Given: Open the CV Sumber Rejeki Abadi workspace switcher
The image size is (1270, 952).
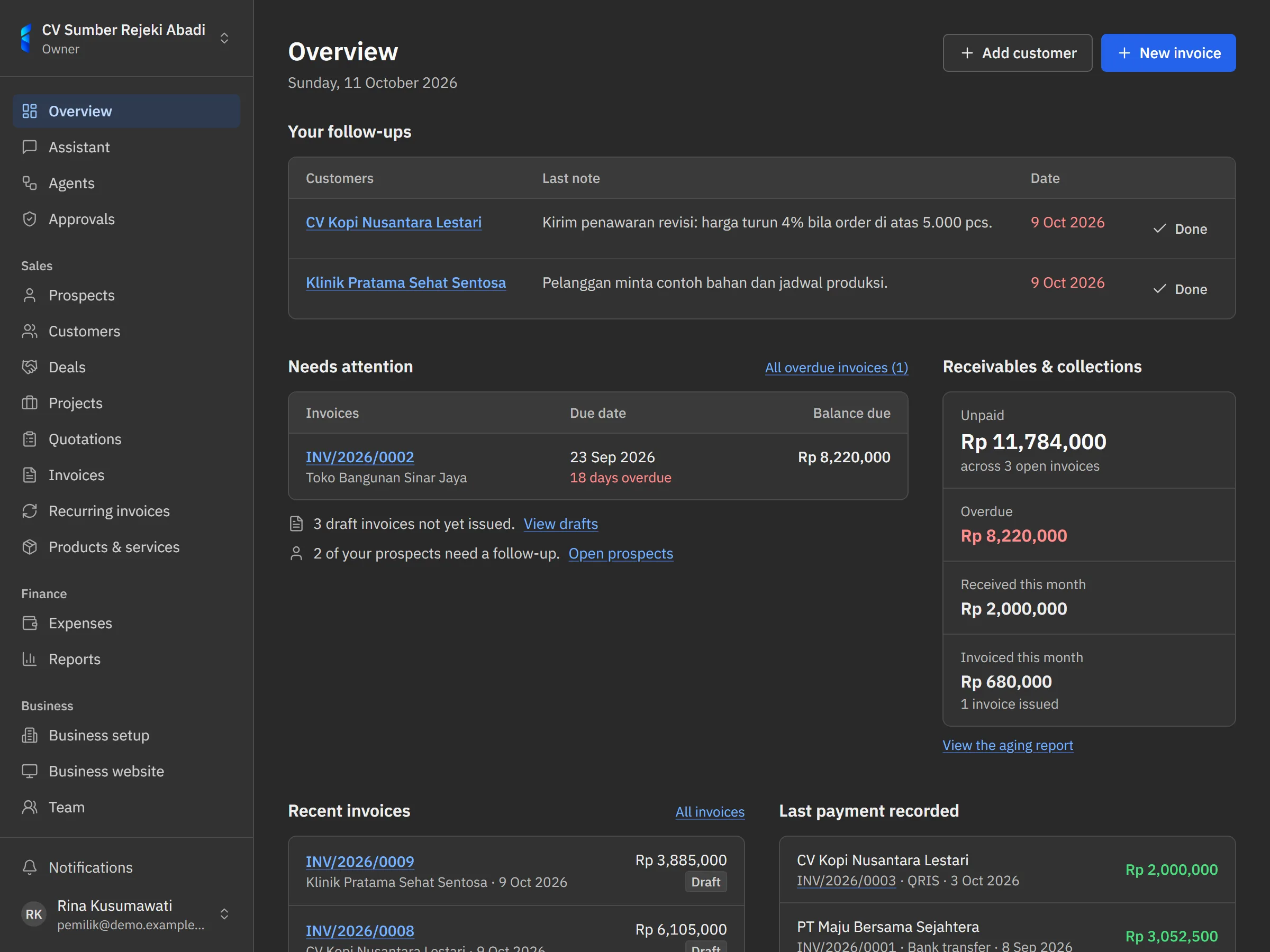Looking at the screenshot, I should [x=126, y=39].
